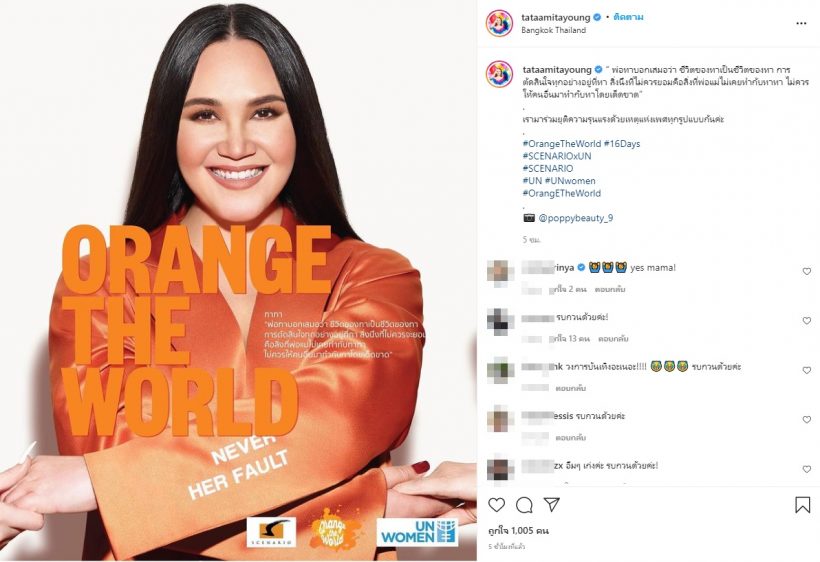
Task: Open comment bubble icon below post
Action: coord(524,504)
